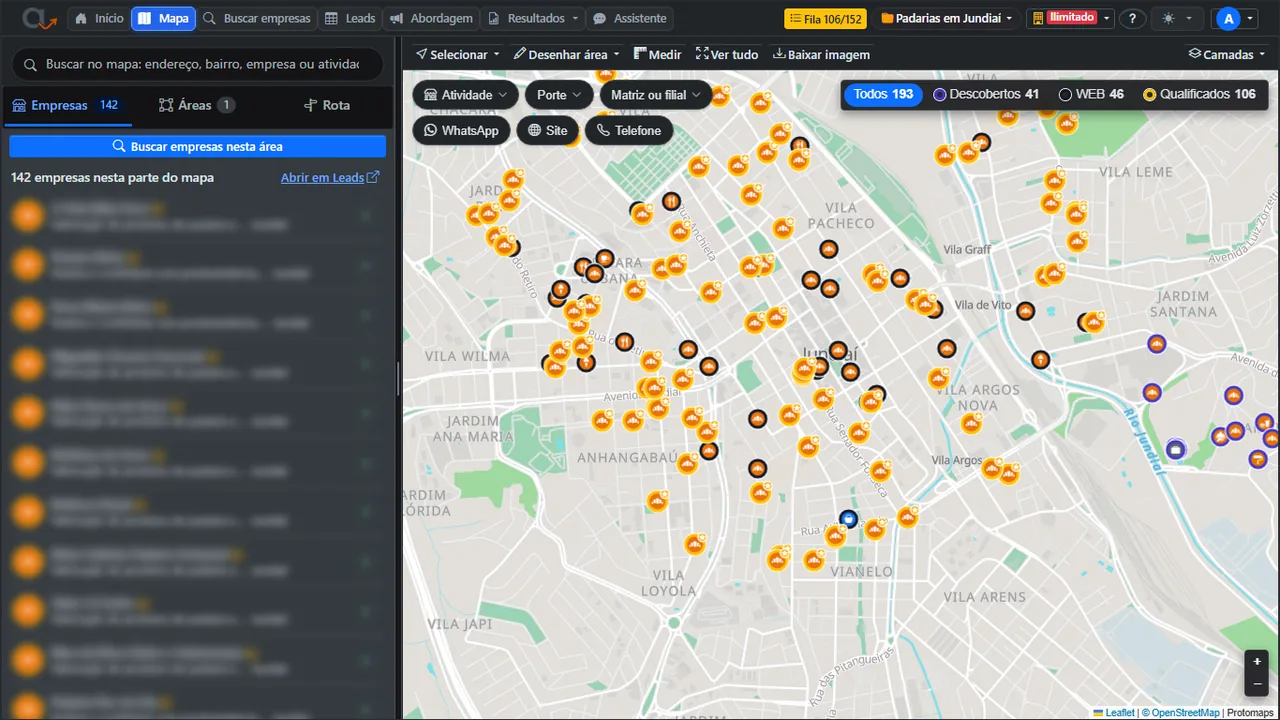Viewport: 1280px width, 720px height.
Task: Click the purple-ringed marker below Jardim Santana label
Action: coord(1157,344)
